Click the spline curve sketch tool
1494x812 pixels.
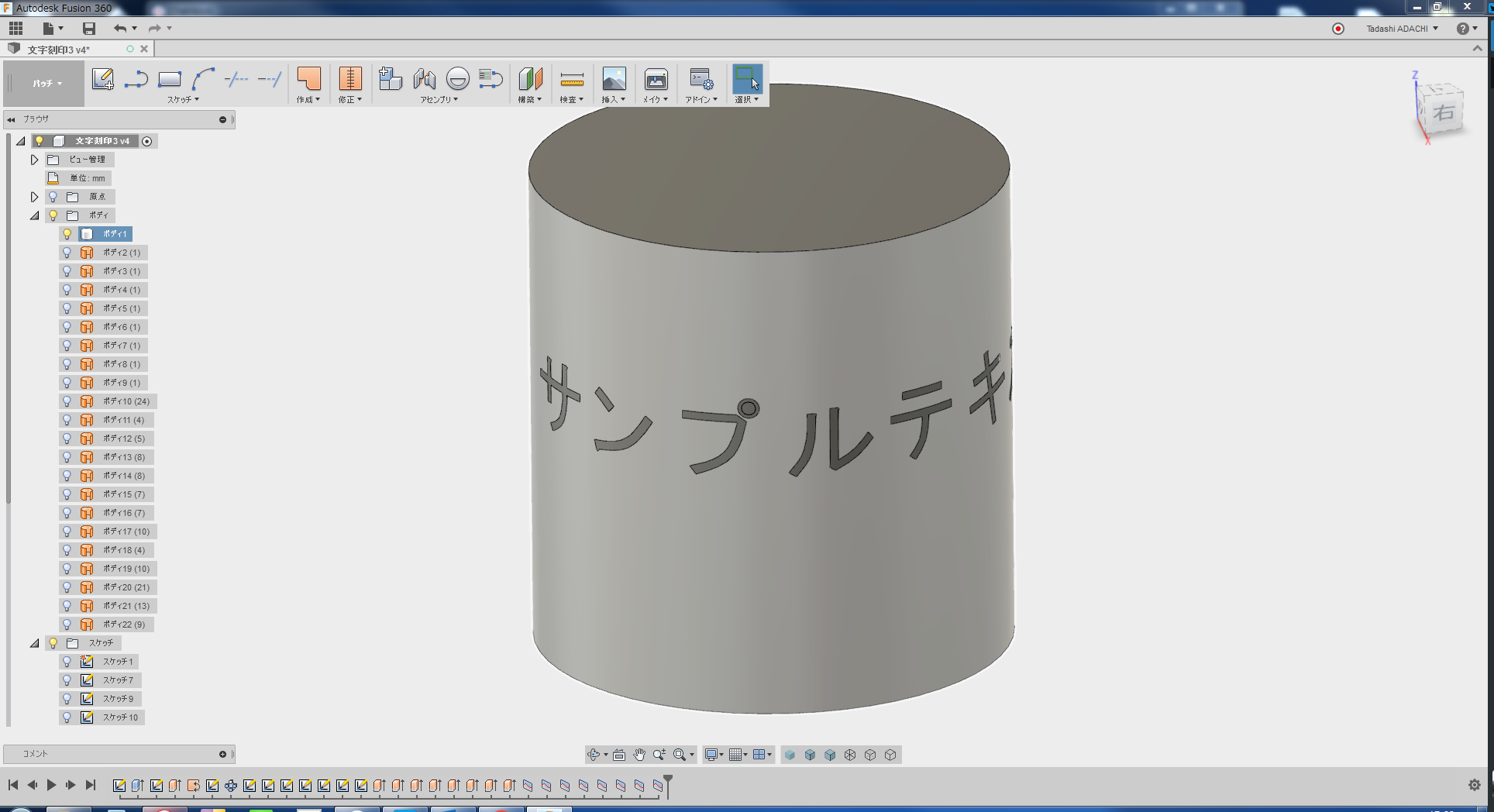tap(203, 79)
